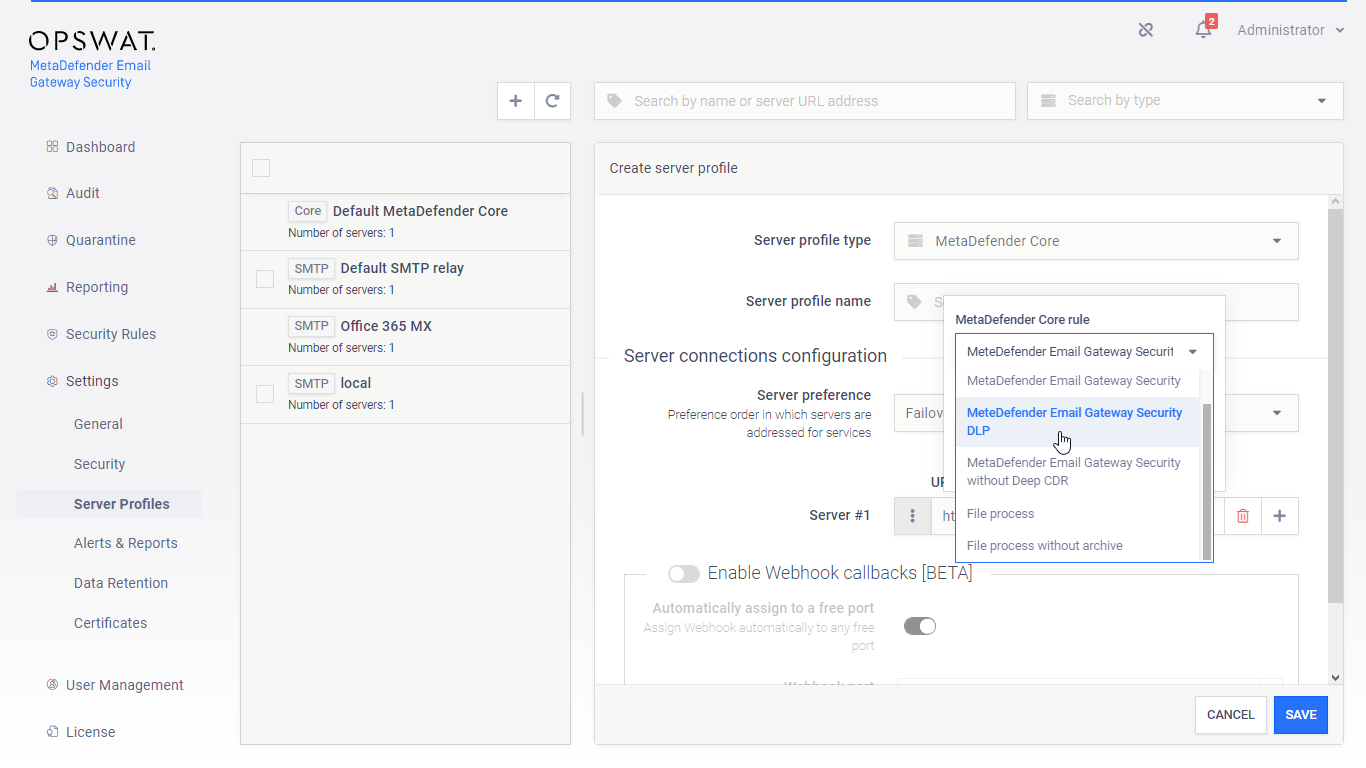Click the search by name or URL field
Image resolution: width=1366 pixels, height=768 pixels.
pyautogui.click(x=805, y=101)
